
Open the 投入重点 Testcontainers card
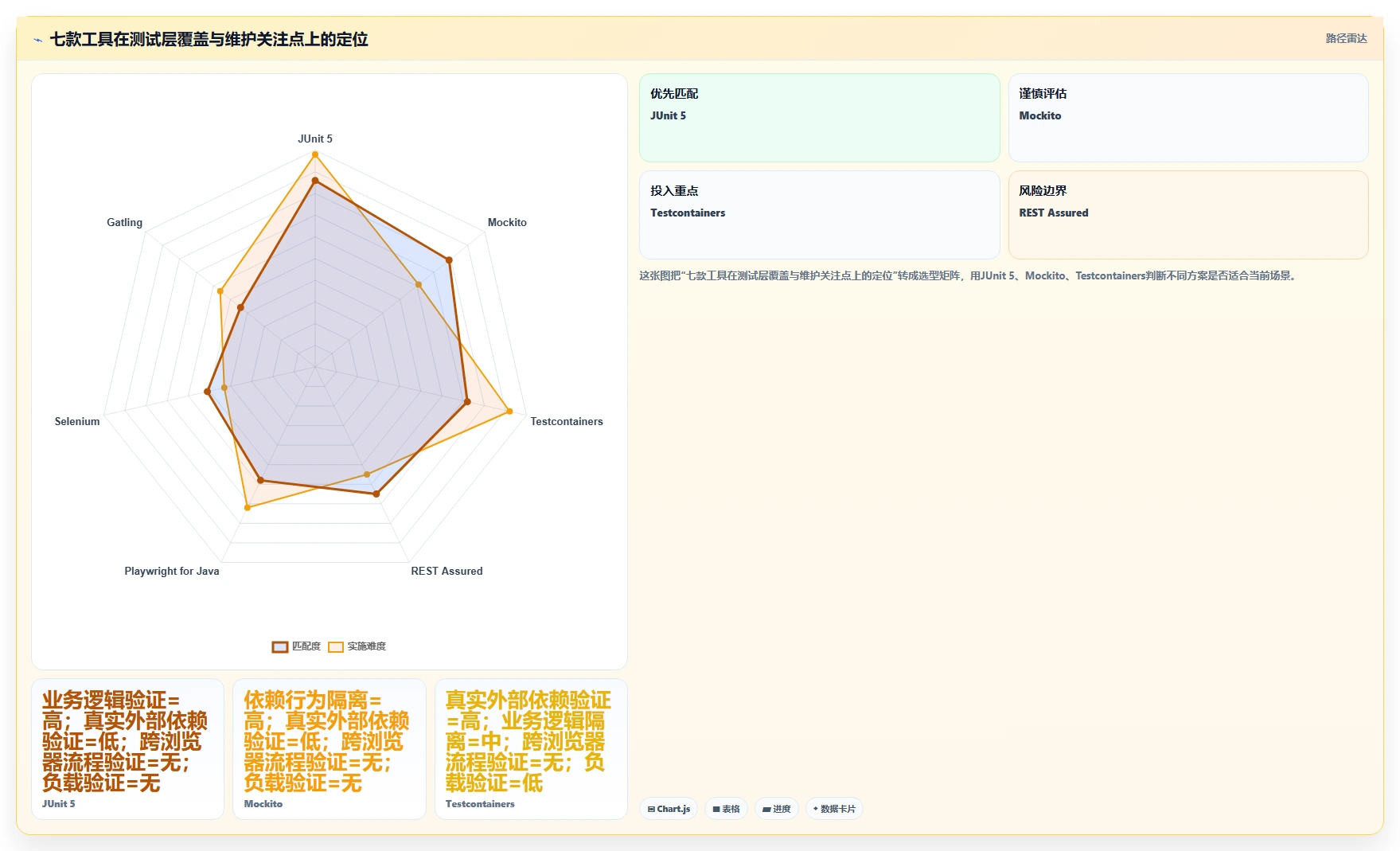click(x=819, y=215)
